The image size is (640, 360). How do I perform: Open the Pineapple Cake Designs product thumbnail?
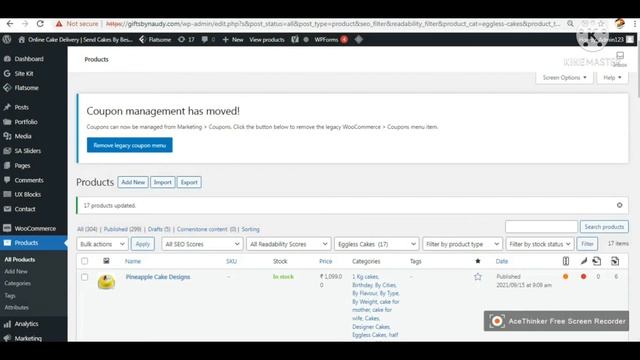106,282
